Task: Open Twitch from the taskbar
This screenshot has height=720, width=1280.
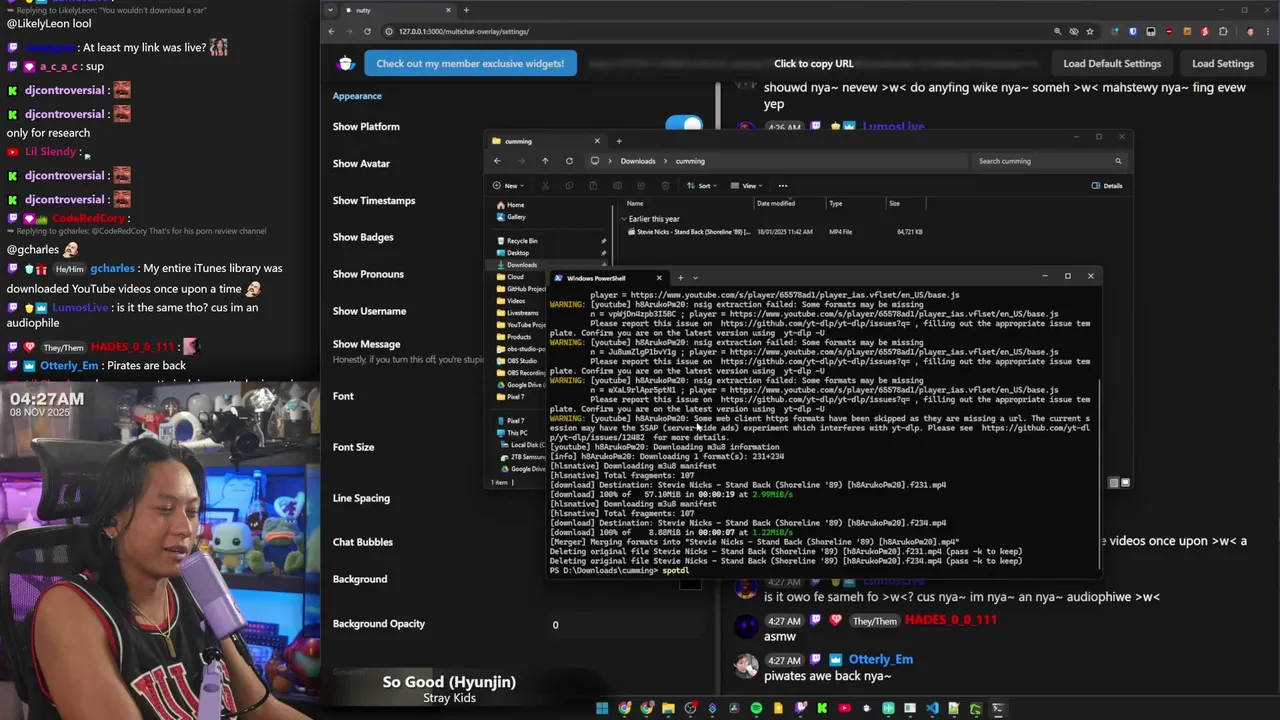Action: coord(800,708)
